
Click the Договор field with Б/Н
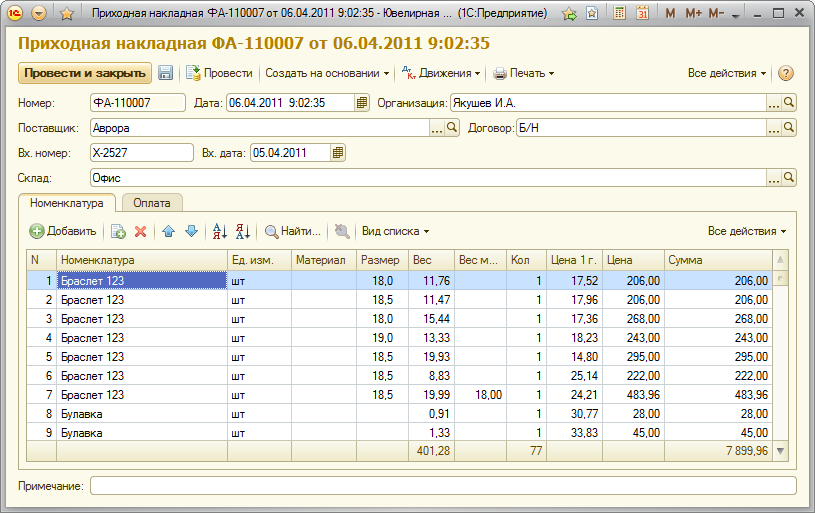641,128
